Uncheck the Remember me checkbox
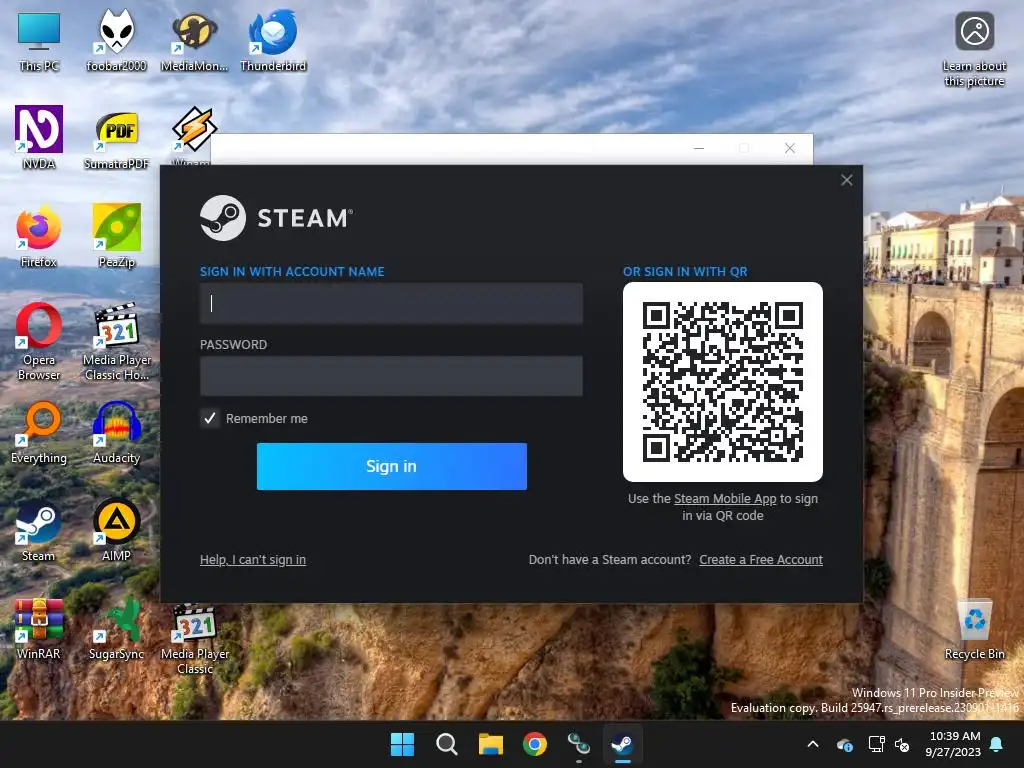This screenshot has width=1024, height=768. point(210,418)
